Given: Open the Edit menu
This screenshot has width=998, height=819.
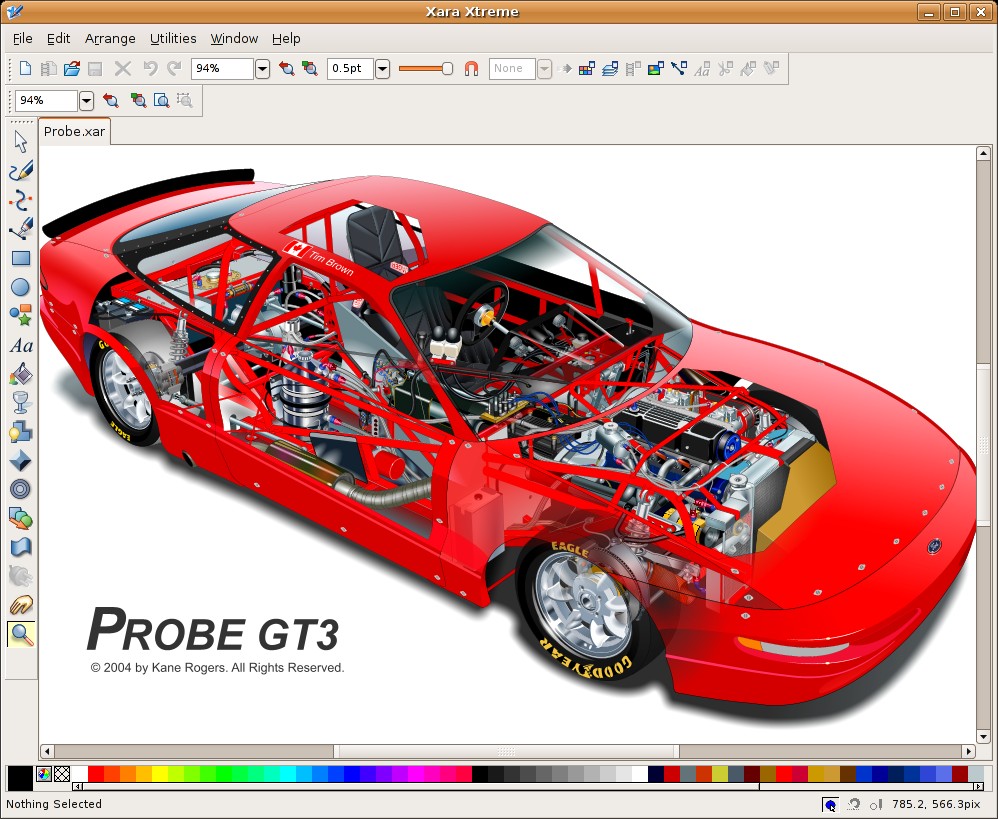Looking at the screenshot, I should (x=59, y=38).
